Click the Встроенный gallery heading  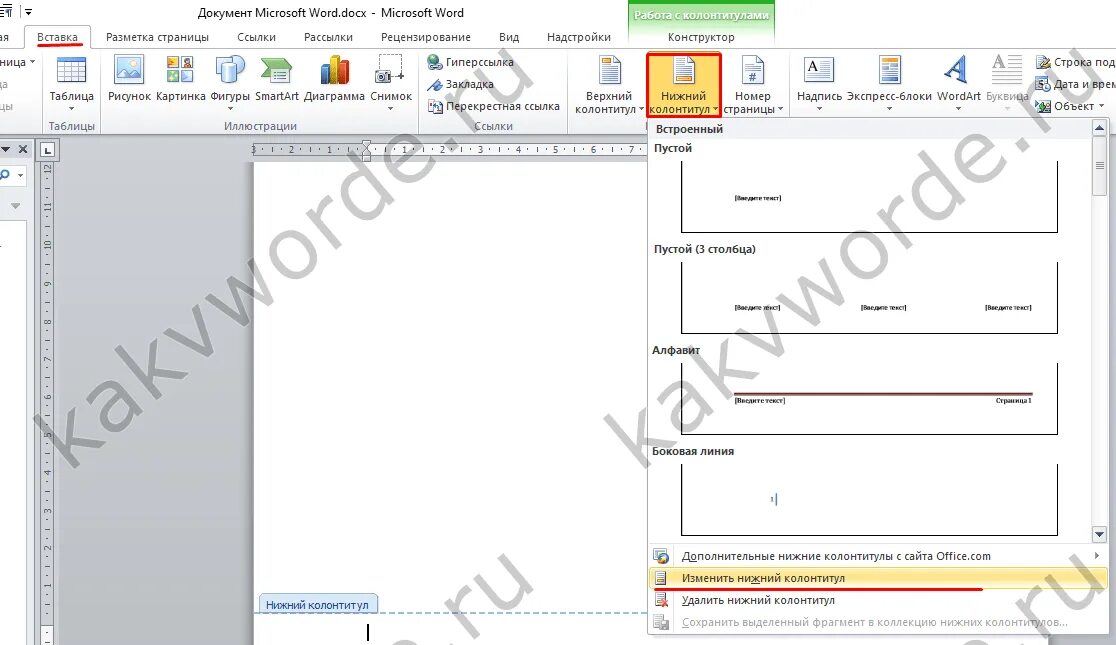[x=689, y=129]
